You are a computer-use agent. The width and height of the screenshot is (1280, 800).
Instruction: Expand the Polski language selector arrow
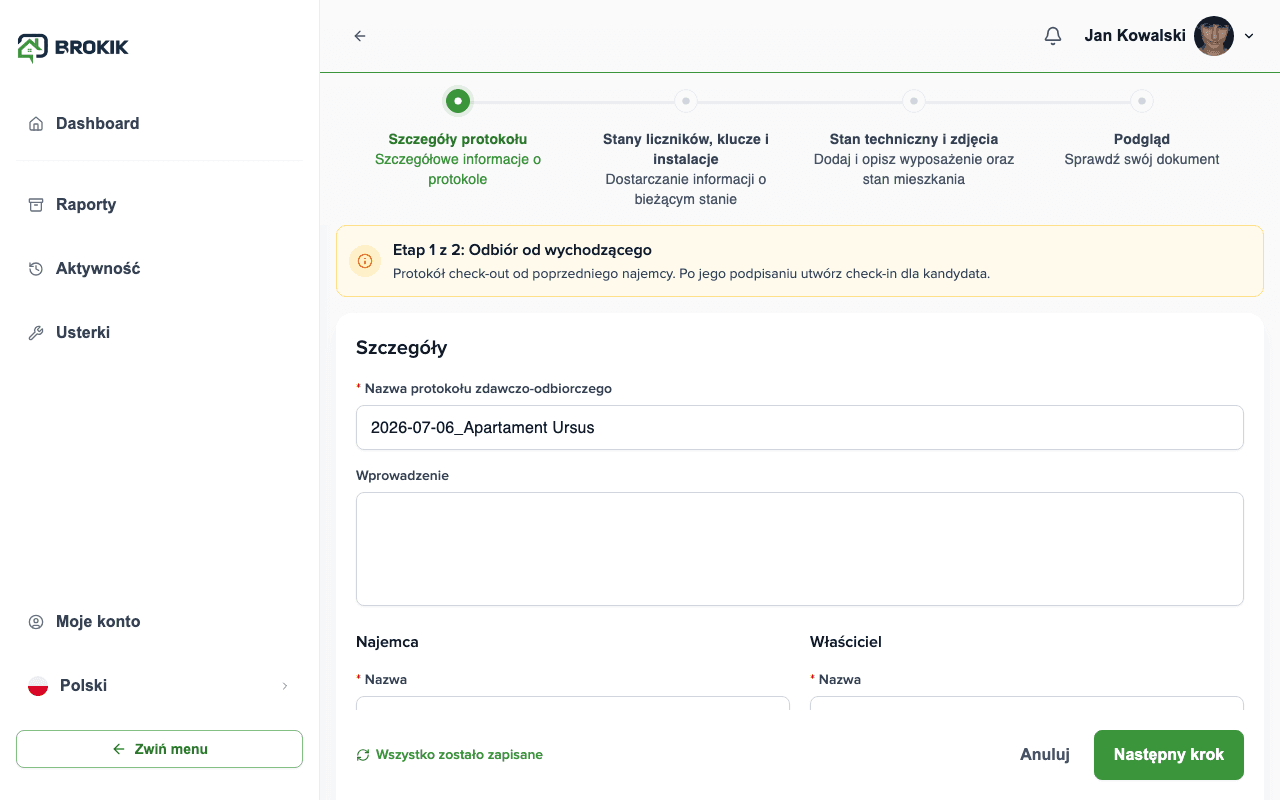pyautogui.click(x=285, y=686)
